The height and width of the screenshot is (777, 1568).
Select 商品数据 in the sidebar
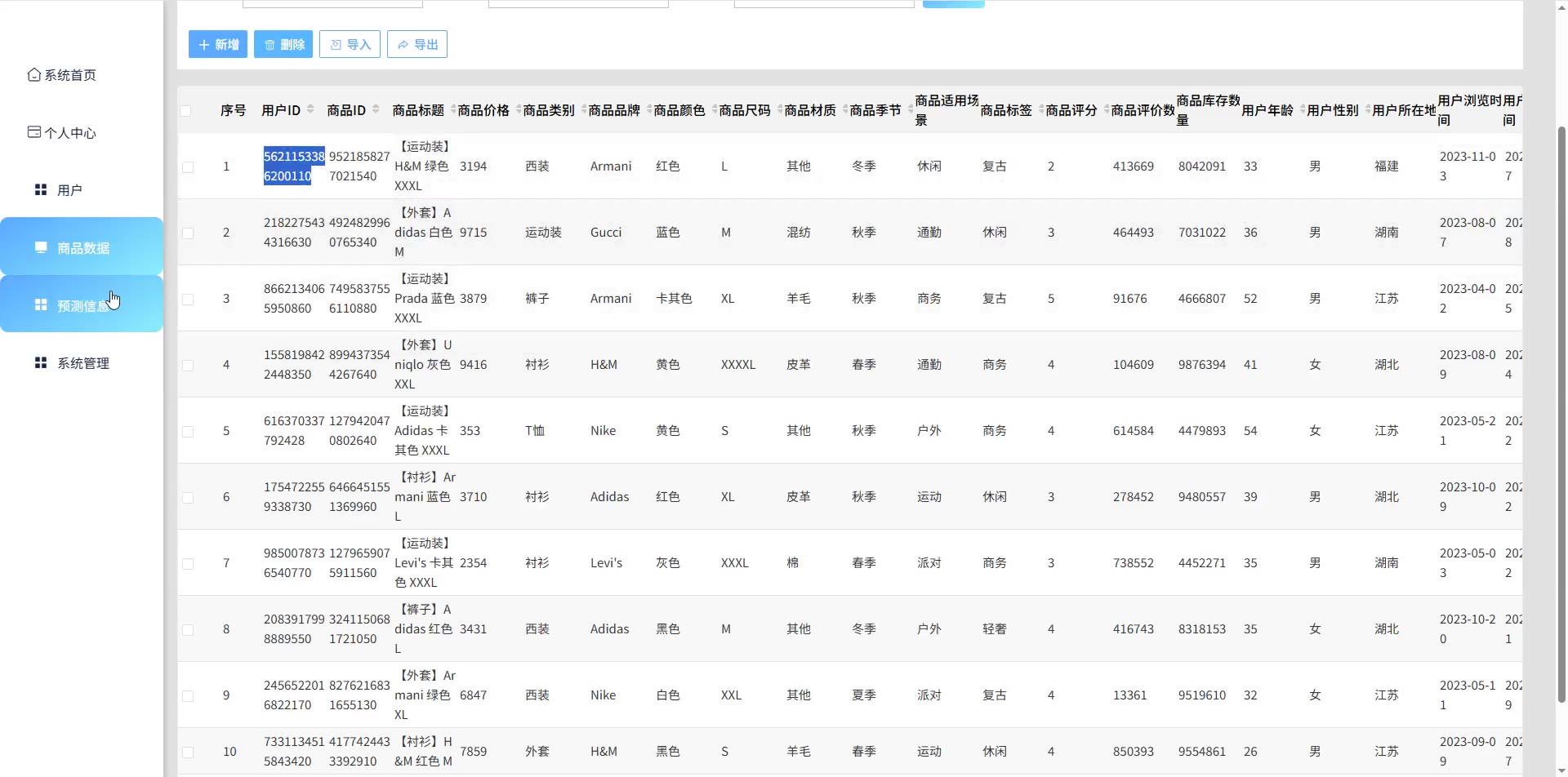[82, 246]
